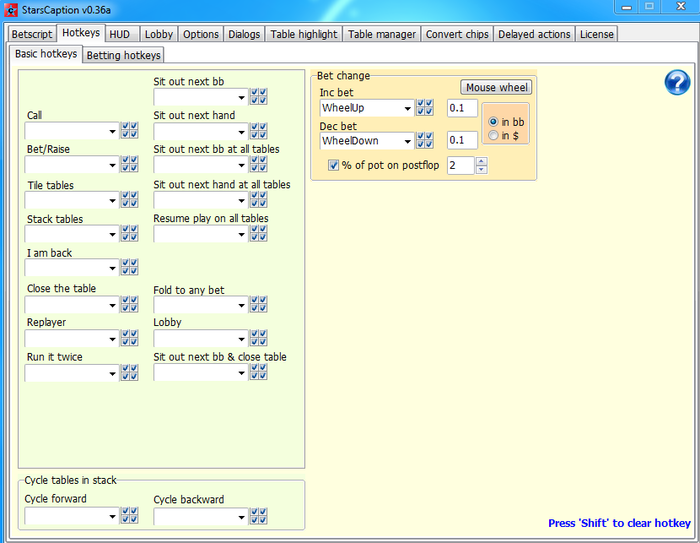Click the checkmark grid icon for Run it twice

129,372
